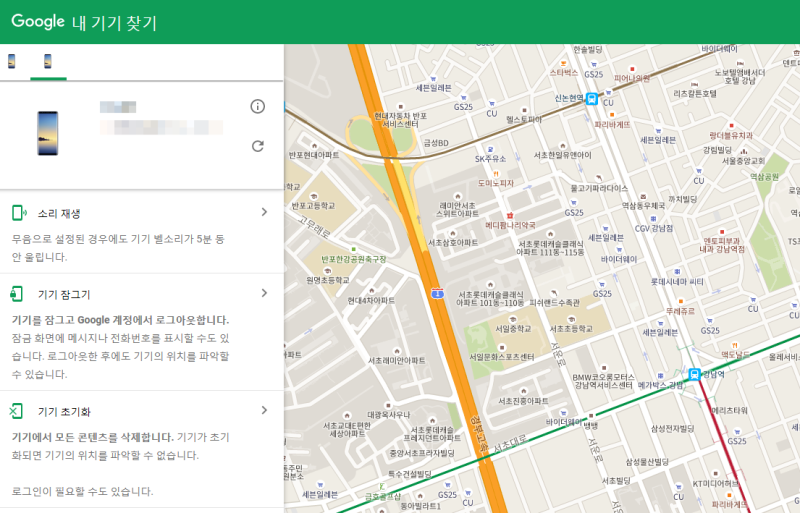Click the 고무래로 street name
The image size is (800, 513).
[x=314, y=226]
